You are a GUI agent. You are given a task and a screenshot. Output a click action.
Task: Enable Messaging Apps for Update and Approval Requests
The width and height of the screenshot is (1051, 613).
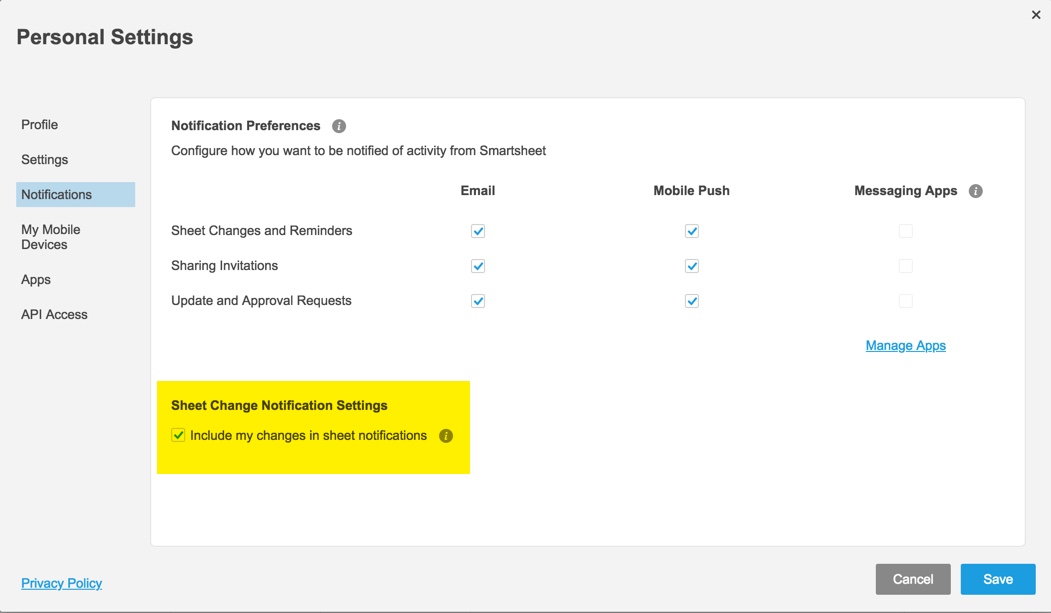(905, 300)
